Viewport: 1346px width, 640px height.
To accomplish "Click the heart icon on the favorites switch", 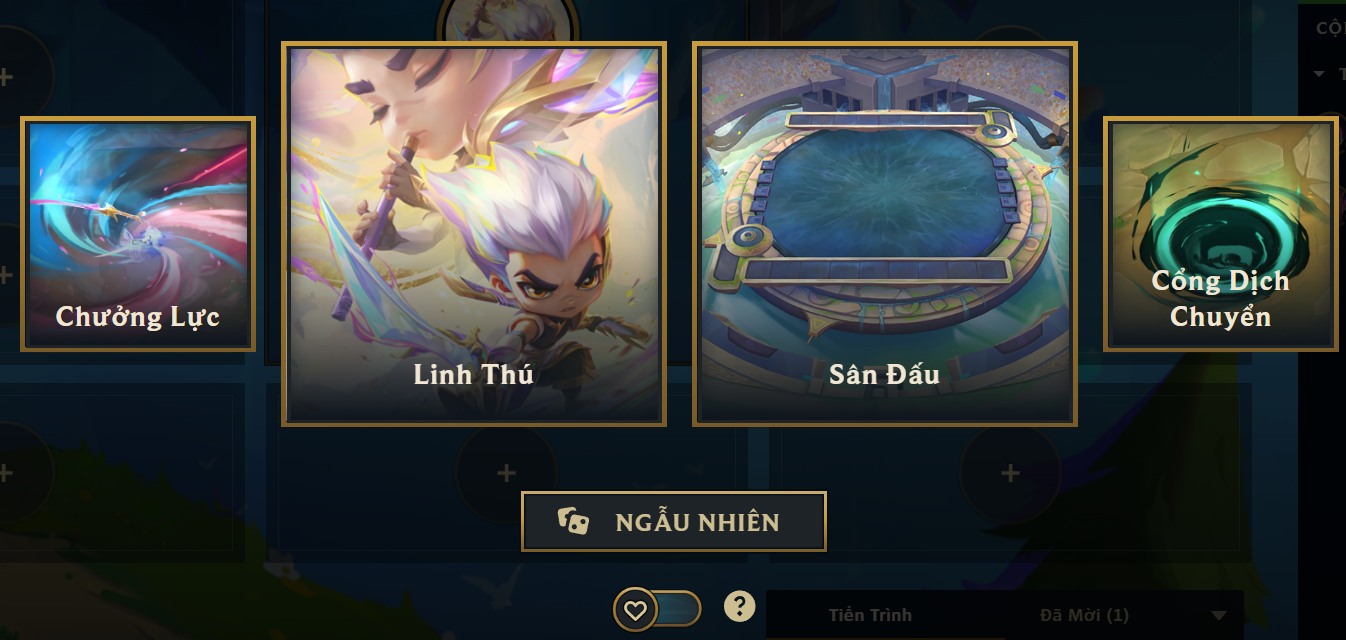I will pos(635,609).
